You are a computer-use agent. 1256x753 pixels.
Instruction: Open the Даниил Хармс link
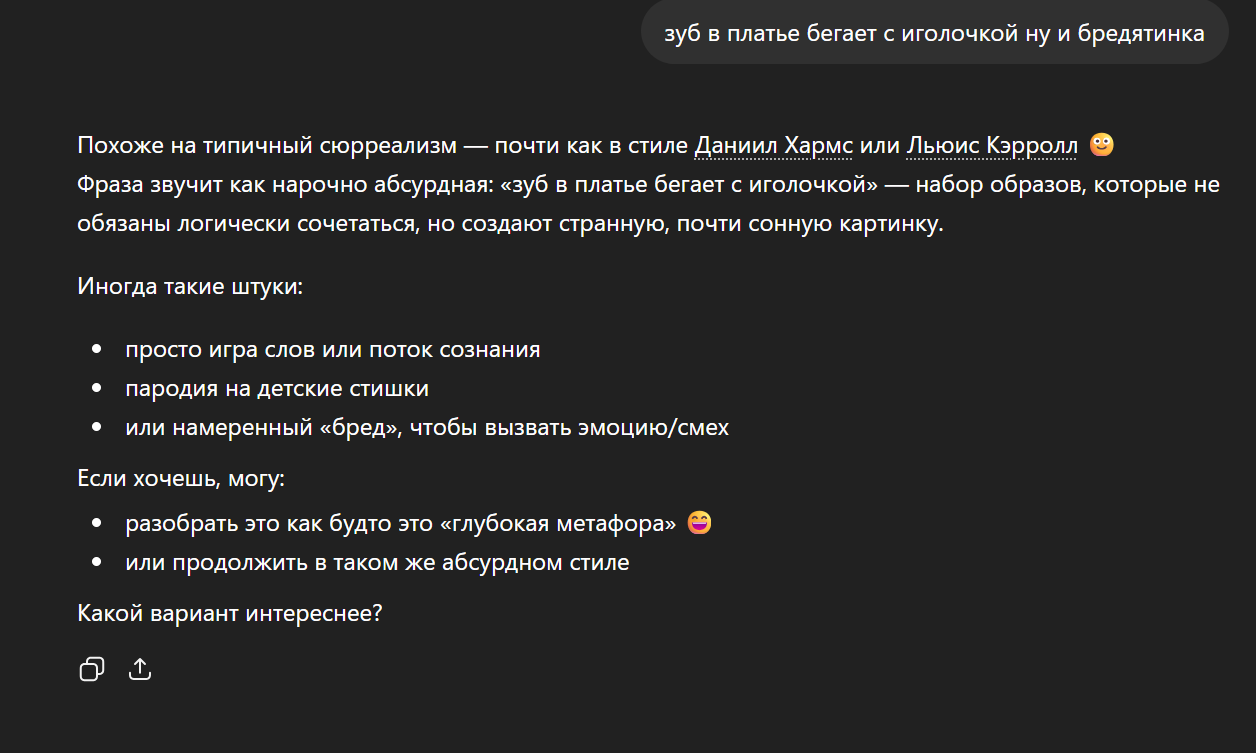click(x=773, y=147)
